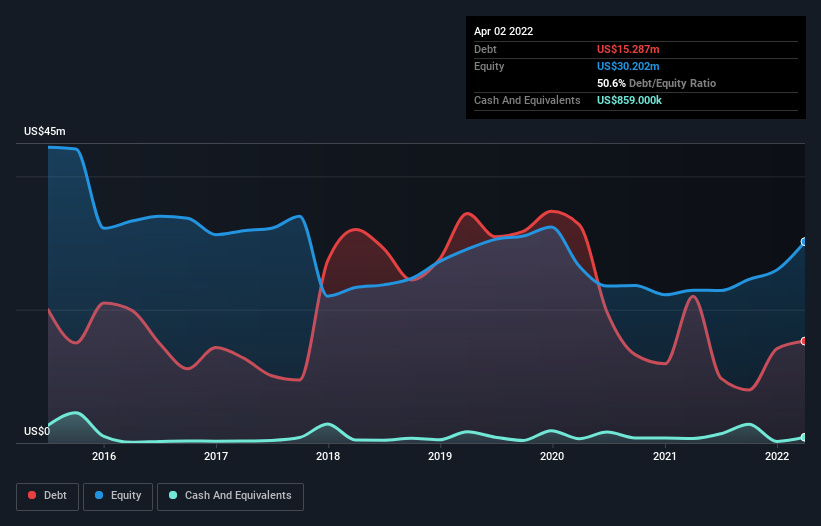Click the US$45m axis label
Image resolution: width=821 pixels, height=526 pixels.
pyautogui.click(x=45, y=131)
